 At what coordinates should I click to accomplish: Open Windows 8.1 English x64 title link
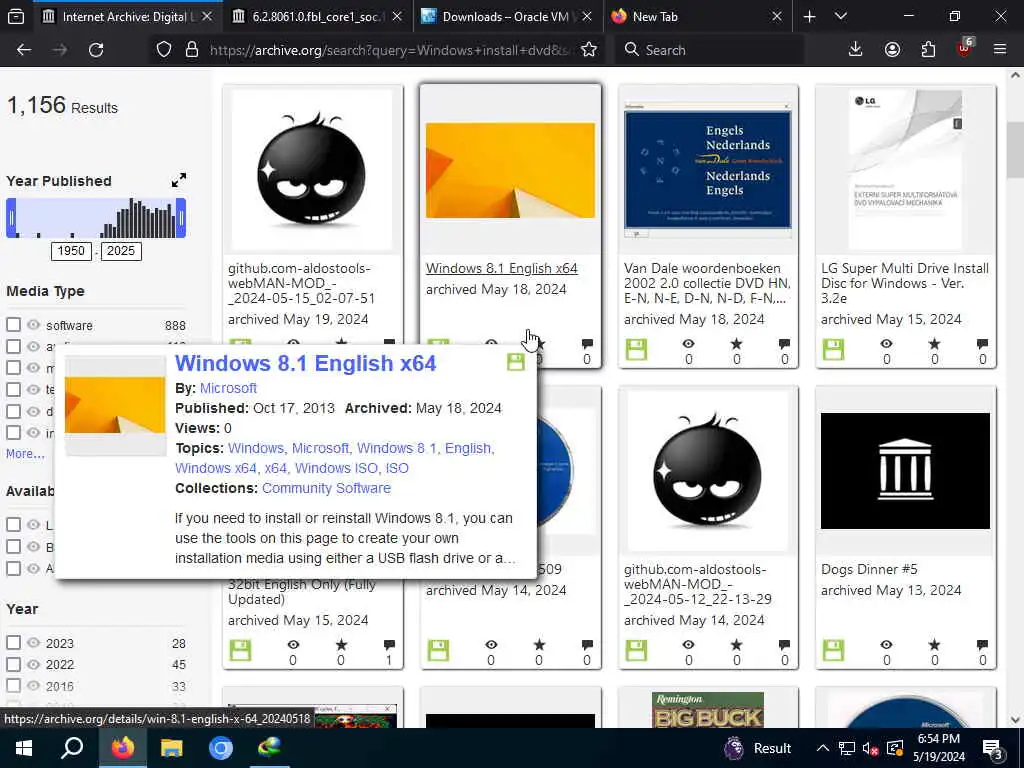tap(502, 268)
